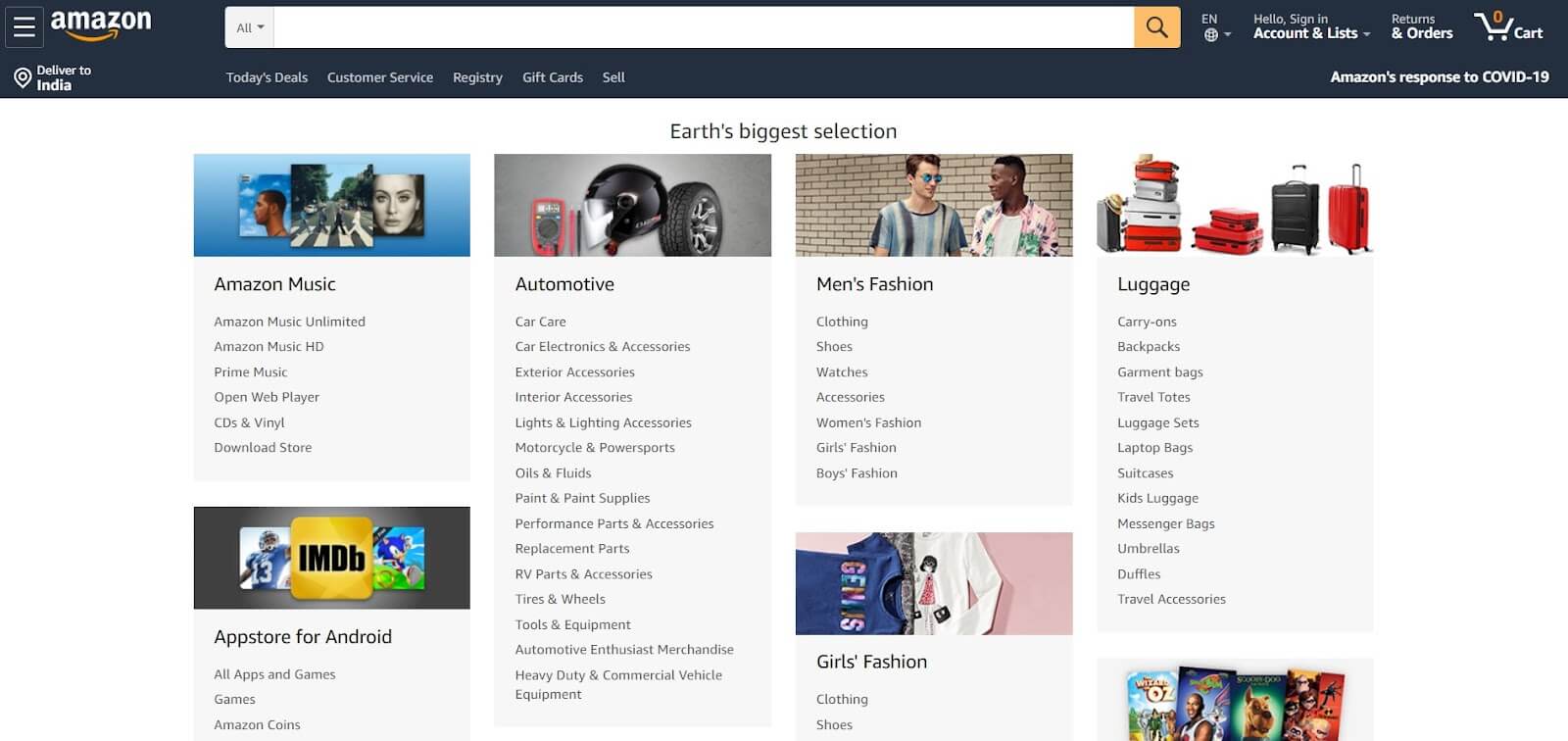This screenshot has height=741, width=1568.
Task: Open Returns & Orders
Action: (x=1422, y=26)
